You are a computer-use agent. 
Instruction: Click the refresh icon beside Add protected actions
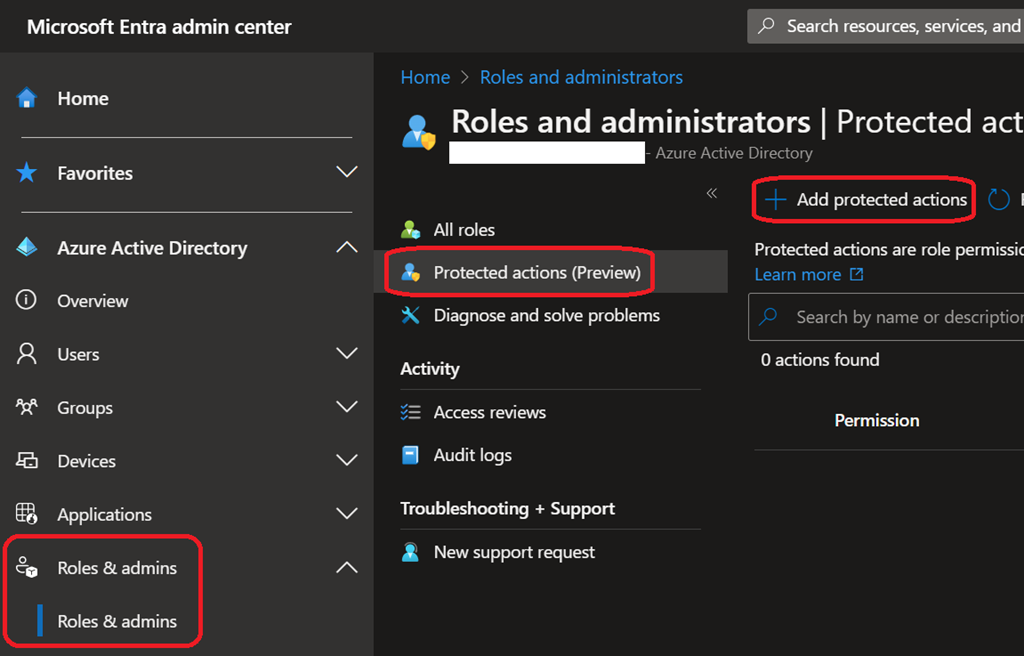(x=998, y=200)
